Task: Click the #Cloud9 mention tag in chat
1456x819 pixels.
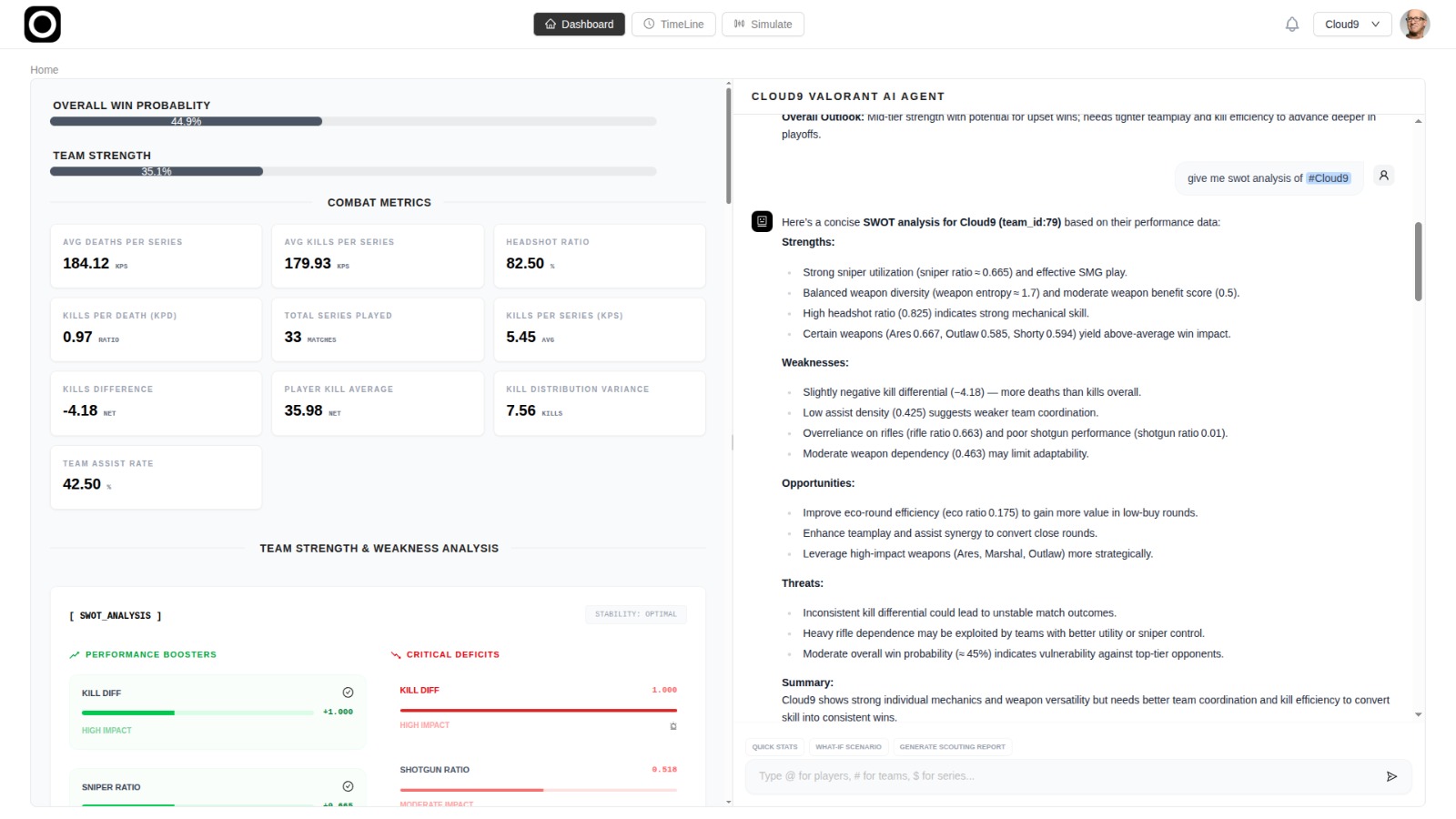Action: (1329, 178)
